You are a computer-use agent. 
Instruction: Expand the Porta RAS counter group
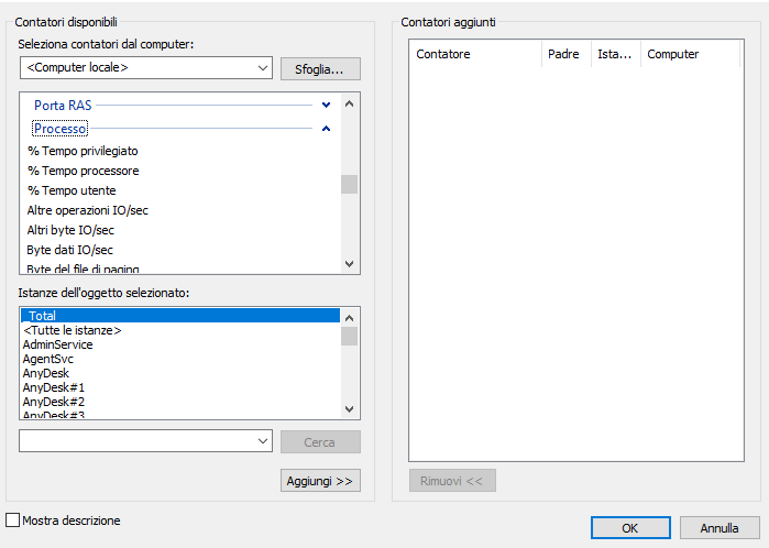[x=325, y=104]
